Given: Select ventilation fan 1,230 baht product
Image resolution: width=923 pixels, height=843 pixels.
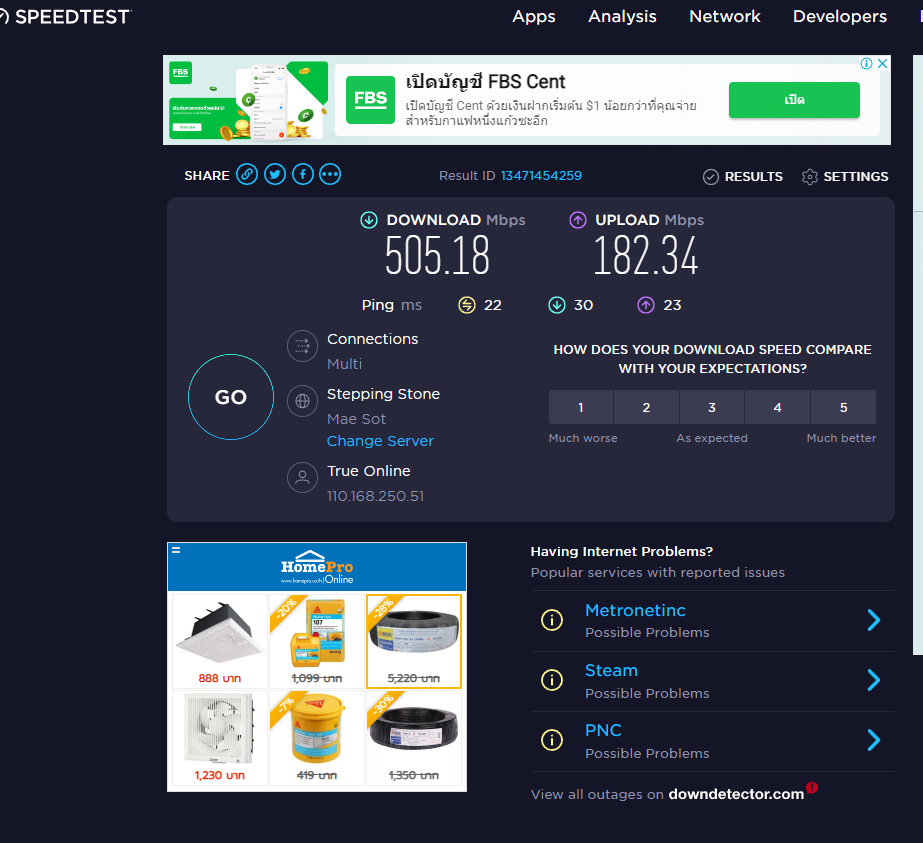Looking at the screenshot, I should [220, 738].
